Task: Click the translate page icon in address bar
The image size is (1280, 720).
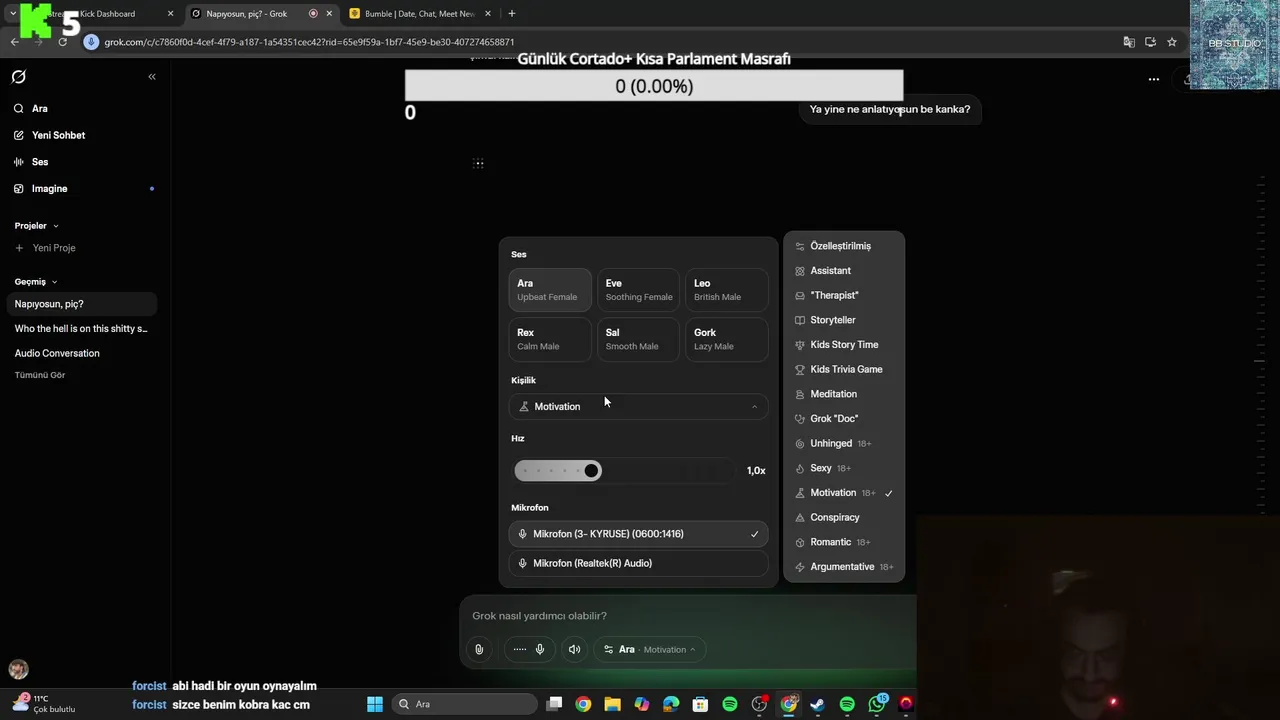Action: 1129,42
